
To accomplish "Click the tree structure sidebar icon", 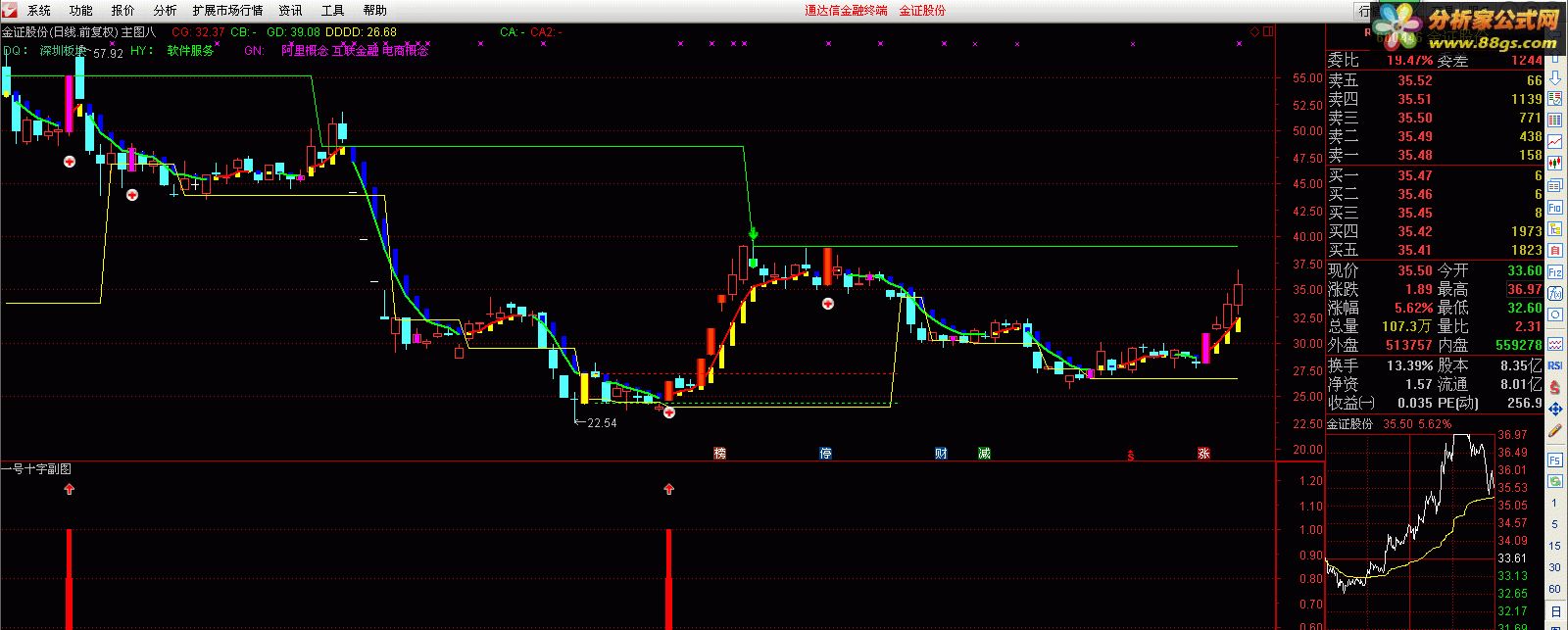I will point(1554,228).
